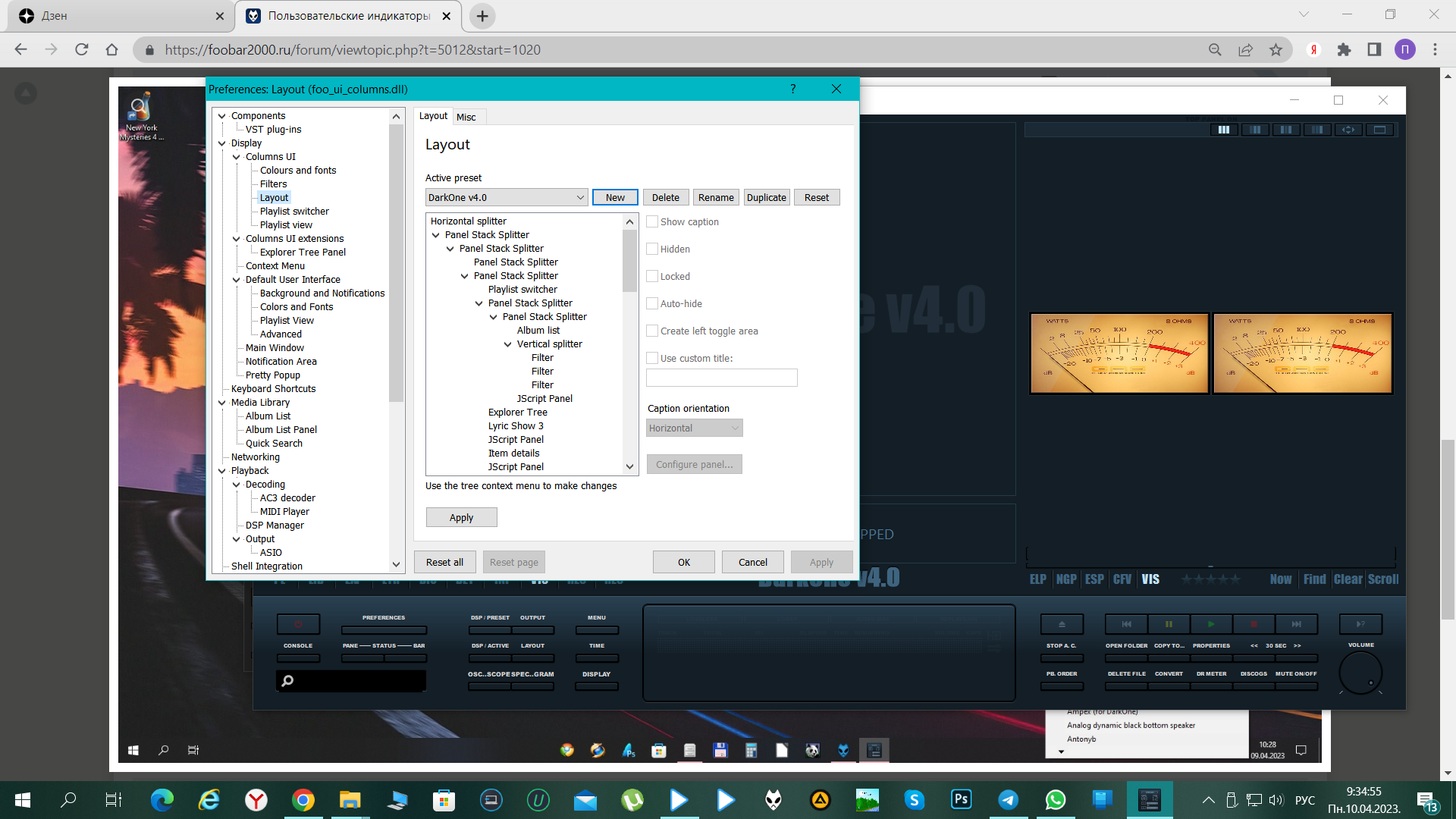The width and height of the screenshot is (1456, 819).
Task: Click the yellow Pause button
Action: pos(1169,624)
